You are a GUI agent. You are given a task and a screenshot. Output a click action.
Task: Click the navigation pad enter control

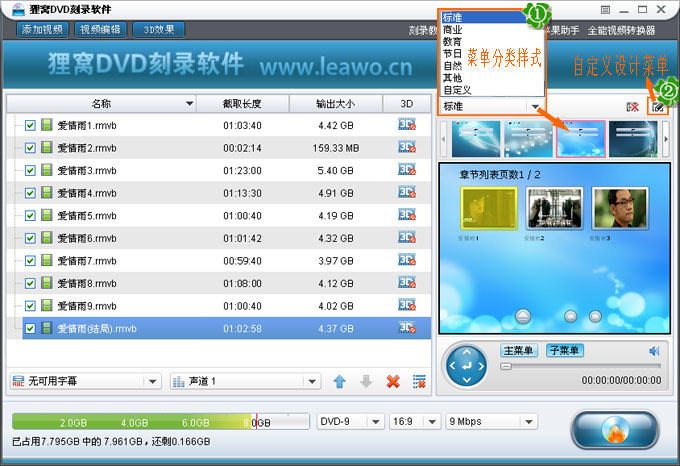click(467, 366)
